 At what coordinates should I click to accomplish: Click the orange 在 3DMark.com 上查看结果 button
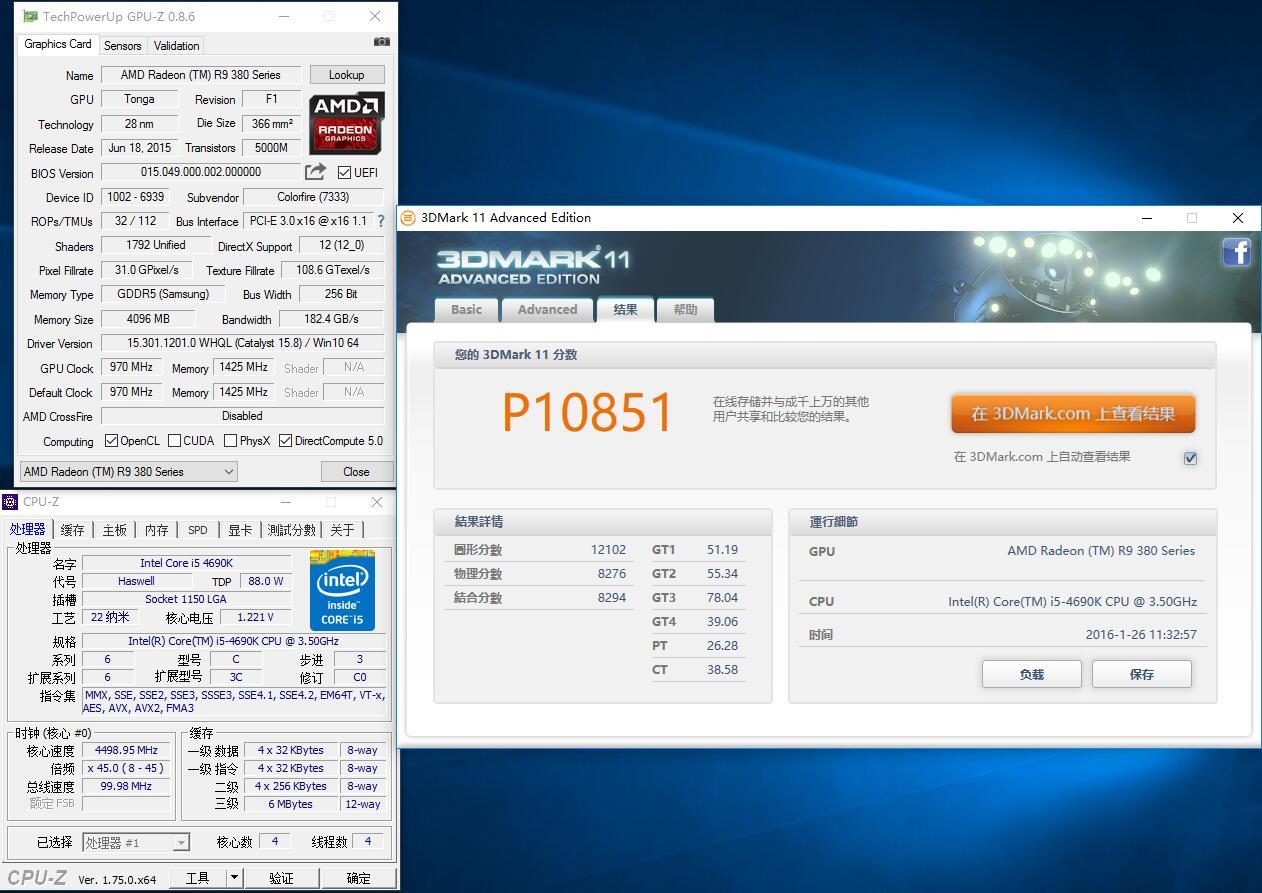coord(1073,412)
